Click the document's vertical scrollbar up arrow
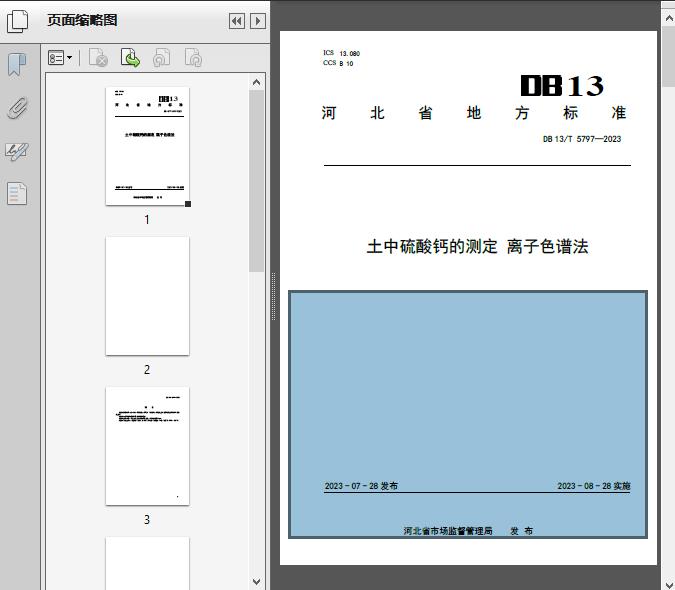 click(667, 7)
